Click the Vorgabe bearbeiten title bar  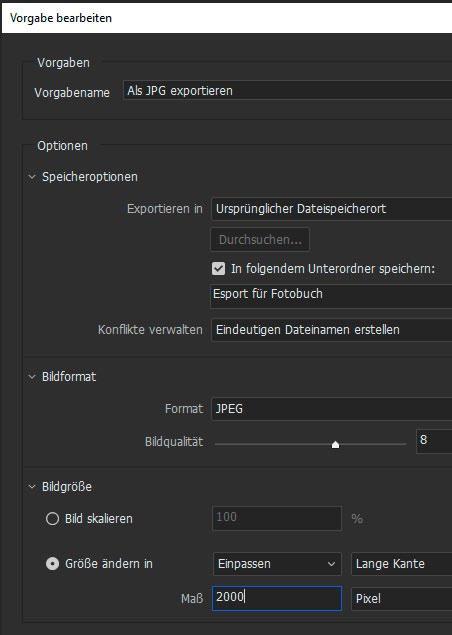click(x=227, y=18)
